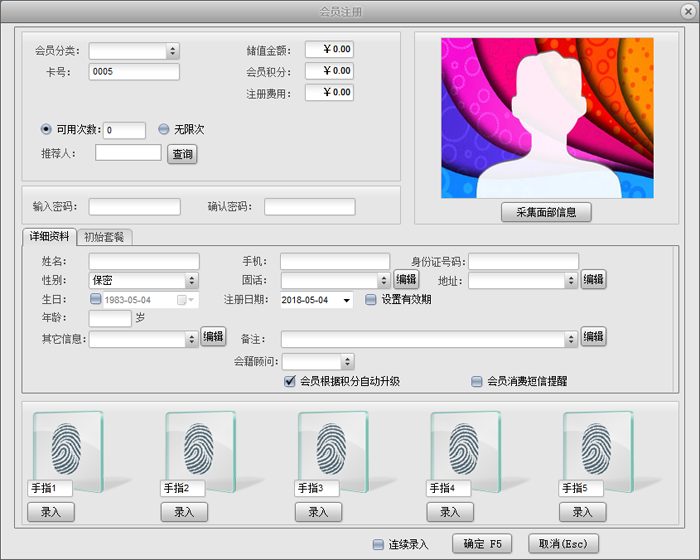This screenshot has height=560, width=700.
Task: Click the 查询 button next to 推荐人
Action: pos(182,154)
